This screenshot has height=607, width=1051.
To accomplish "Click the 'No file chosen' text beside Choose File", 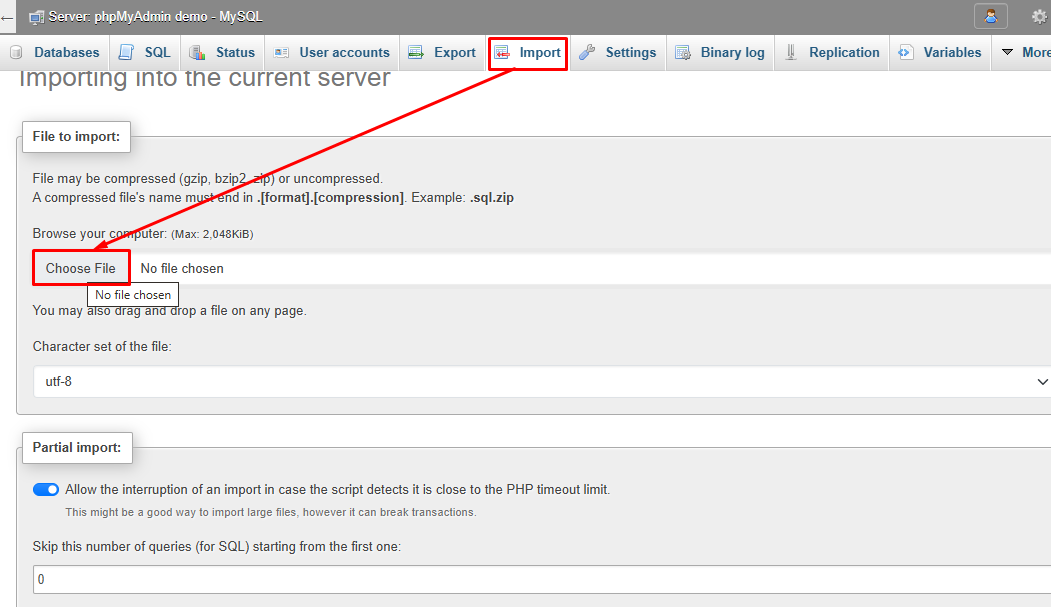I will (182, 269).
